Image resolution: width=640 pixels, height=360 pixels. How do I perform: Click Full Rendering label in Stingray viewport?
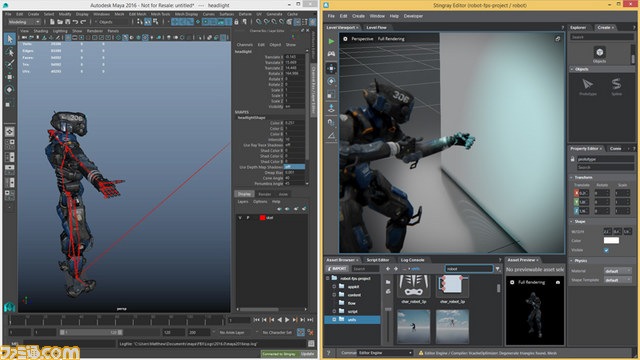pyautogui.click(x=391, y=39)
